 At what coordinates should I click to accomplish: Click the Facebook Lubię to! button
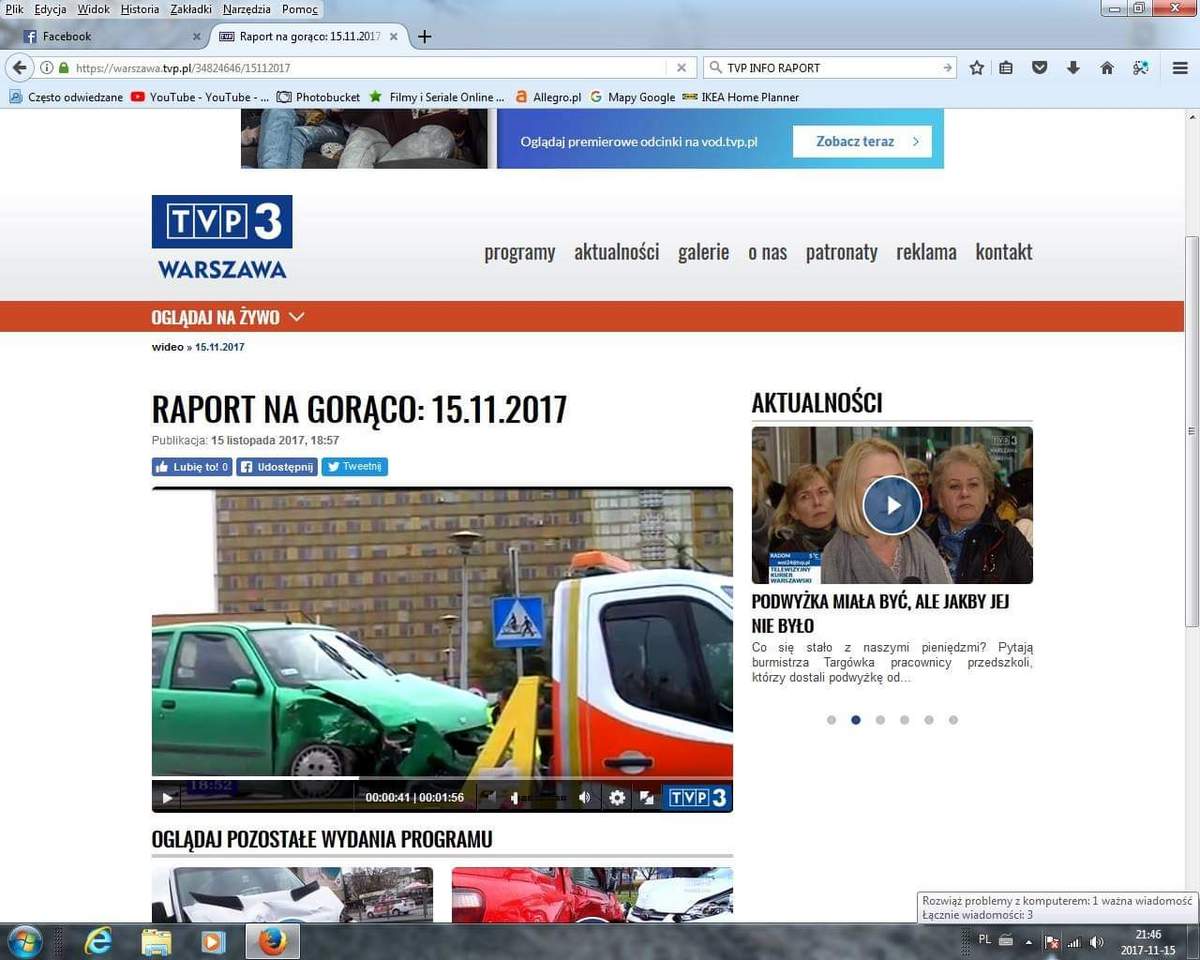tap(192, 467)
